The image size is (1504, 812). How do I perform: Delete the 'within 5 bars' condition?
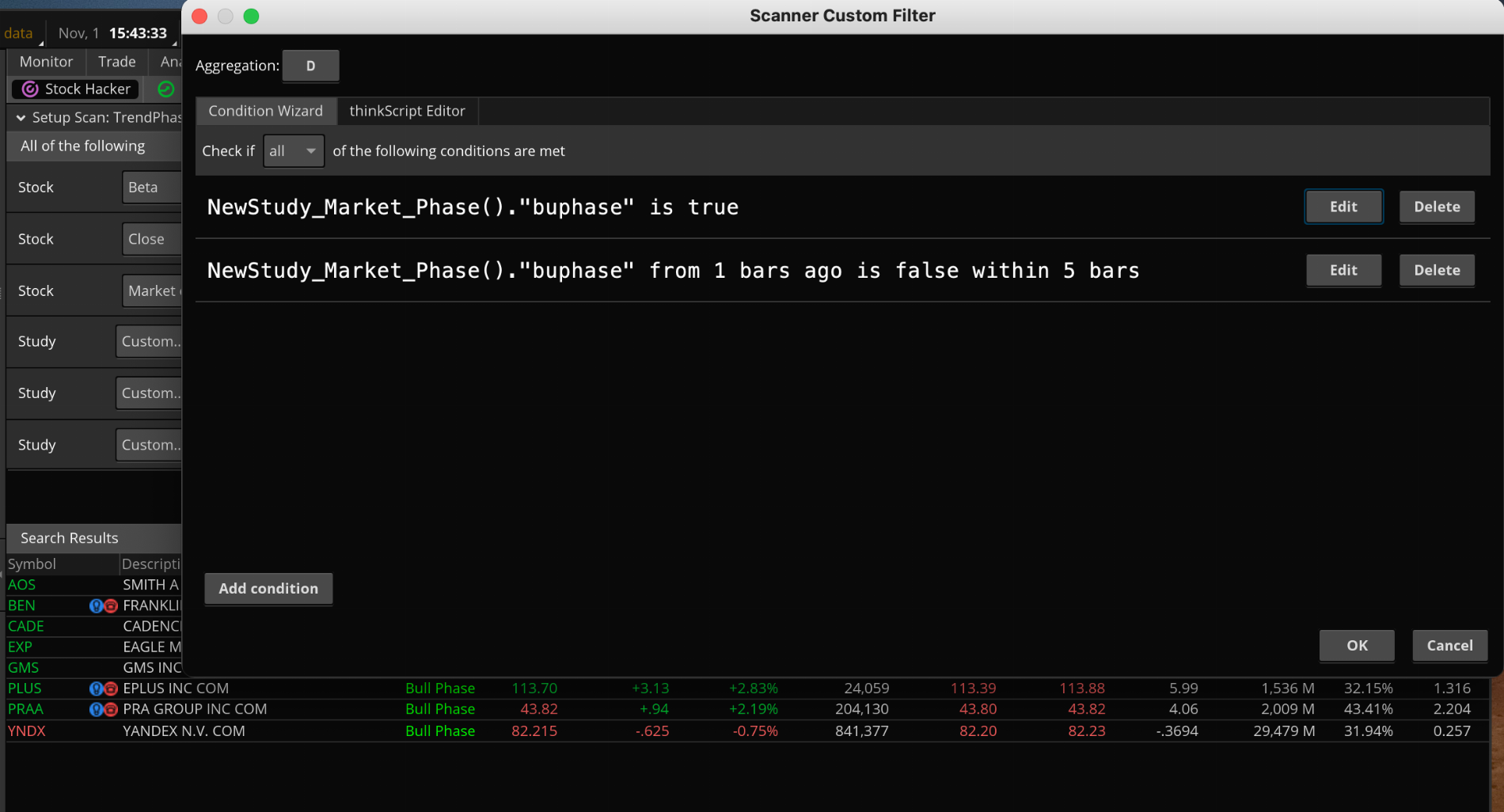point(1436,270)
